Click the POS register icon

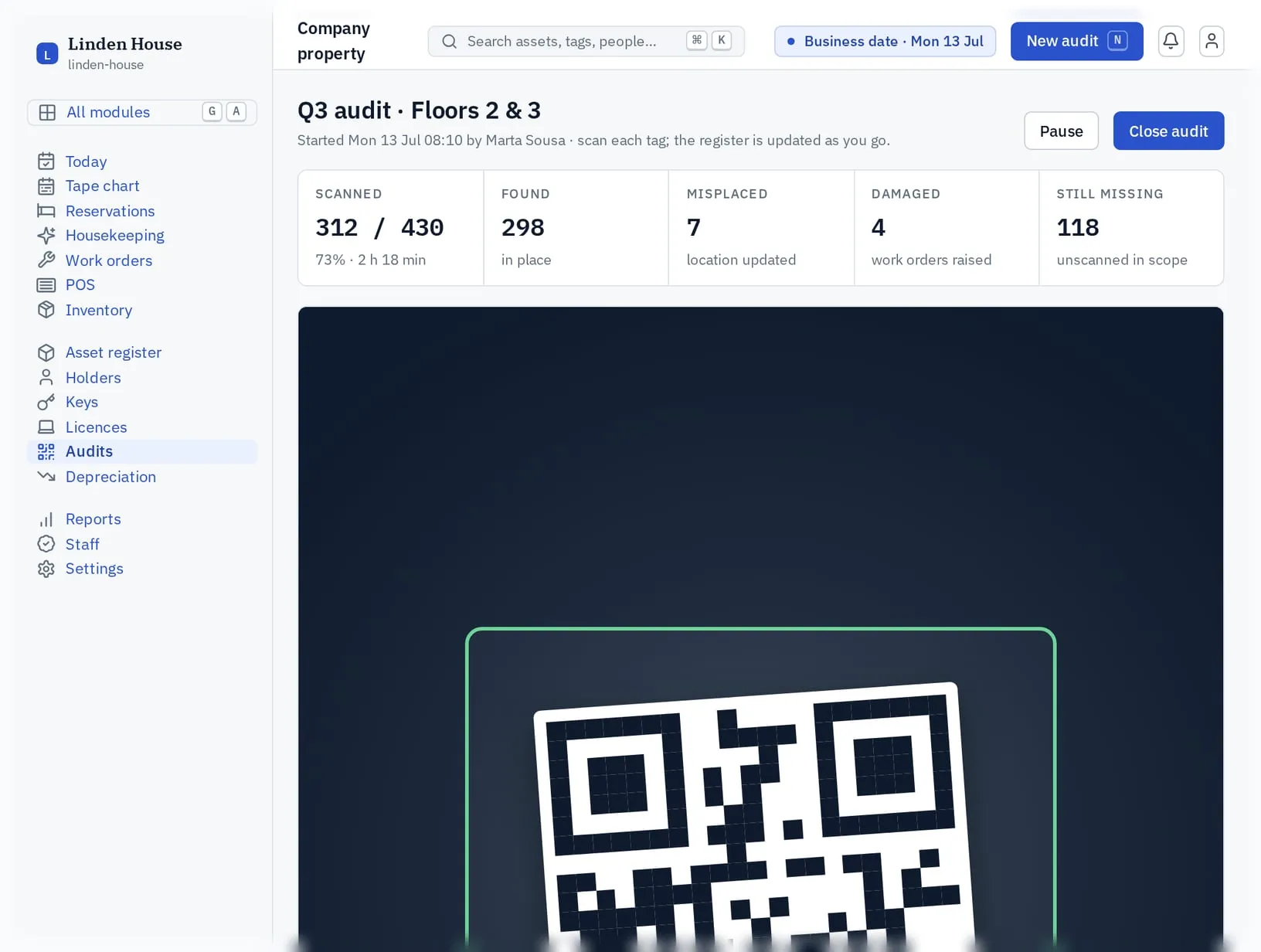[x=46, y=285]
